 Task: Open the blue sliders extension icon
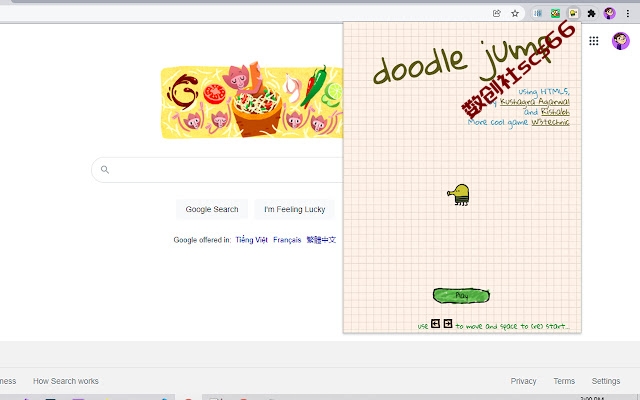pos(538,13)
